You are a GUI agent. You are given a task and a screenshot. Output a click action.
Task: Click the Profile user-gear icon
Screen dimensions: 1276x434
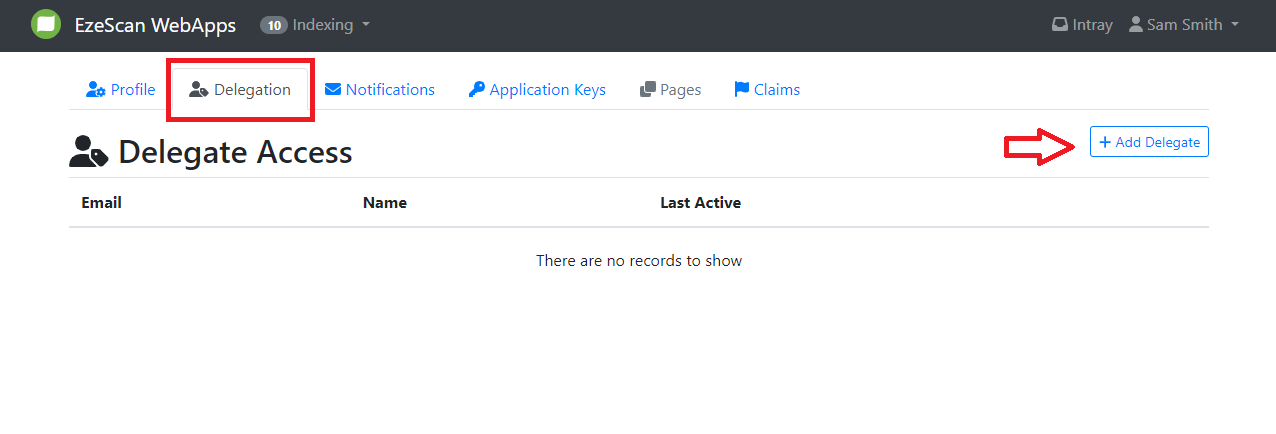pos(96,90)
